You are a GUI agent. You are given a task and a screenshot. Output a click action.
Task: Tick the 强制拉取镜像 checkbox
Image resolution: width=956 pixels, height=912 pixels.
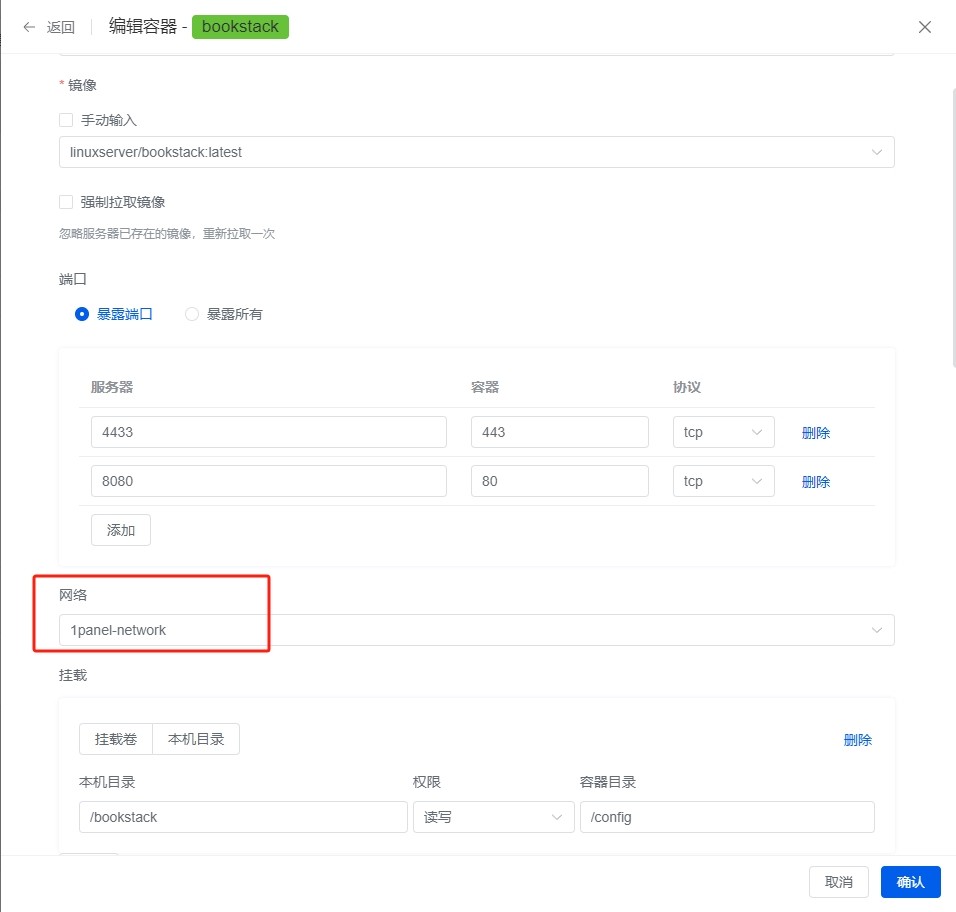(66, 202)
